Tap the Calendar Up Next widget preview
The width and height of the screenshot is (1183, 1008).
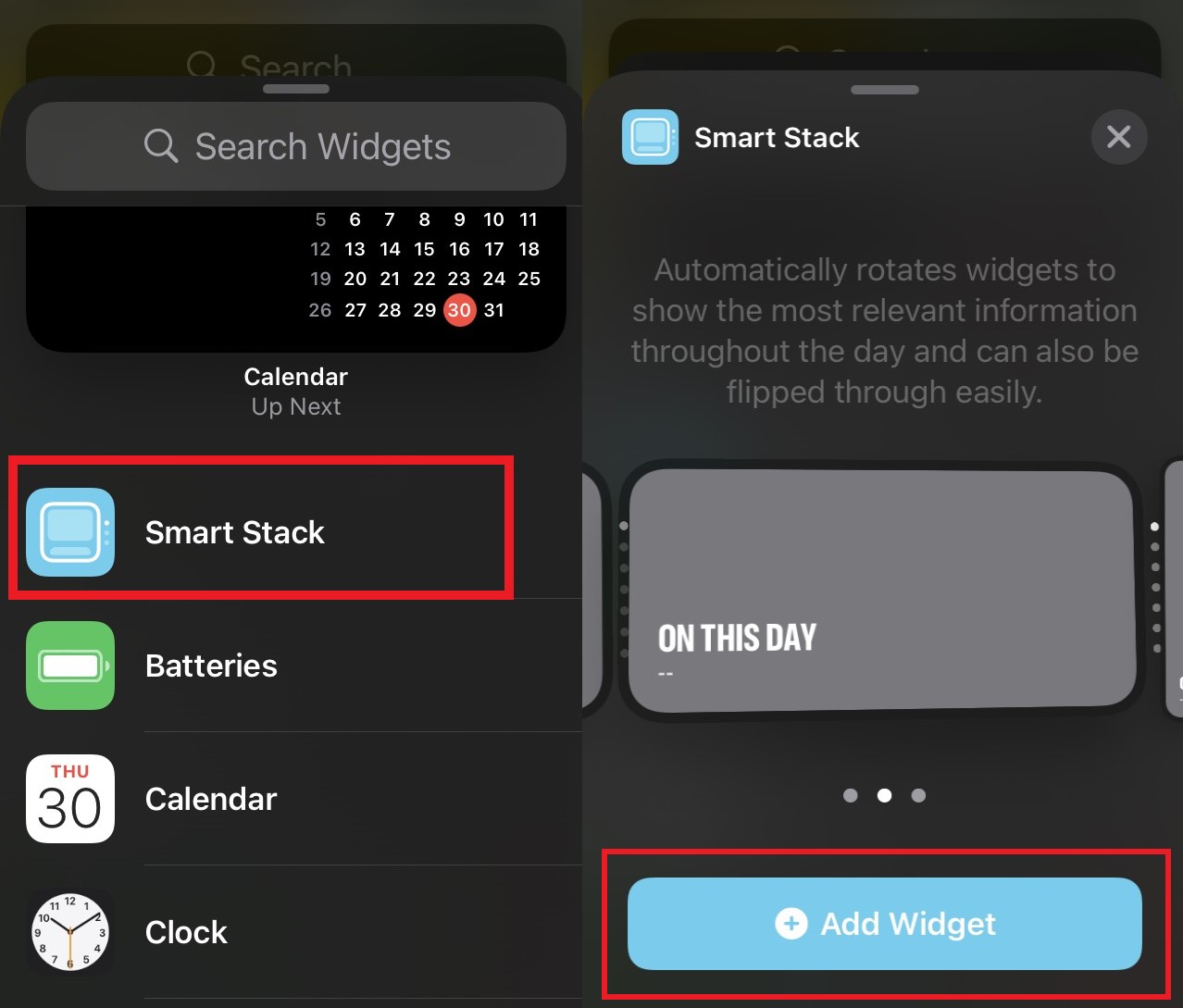[x=296, y=279]
